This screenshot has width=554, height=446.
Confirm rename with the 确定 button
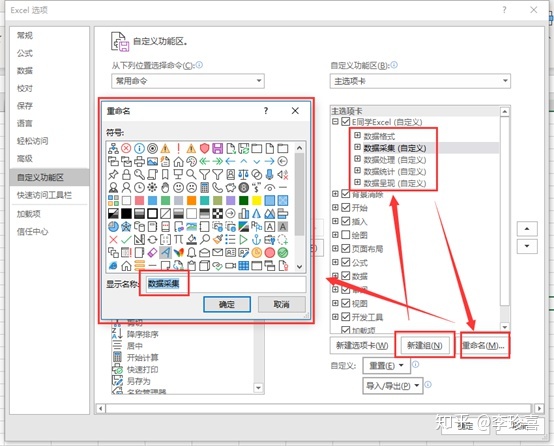[227, 304]
